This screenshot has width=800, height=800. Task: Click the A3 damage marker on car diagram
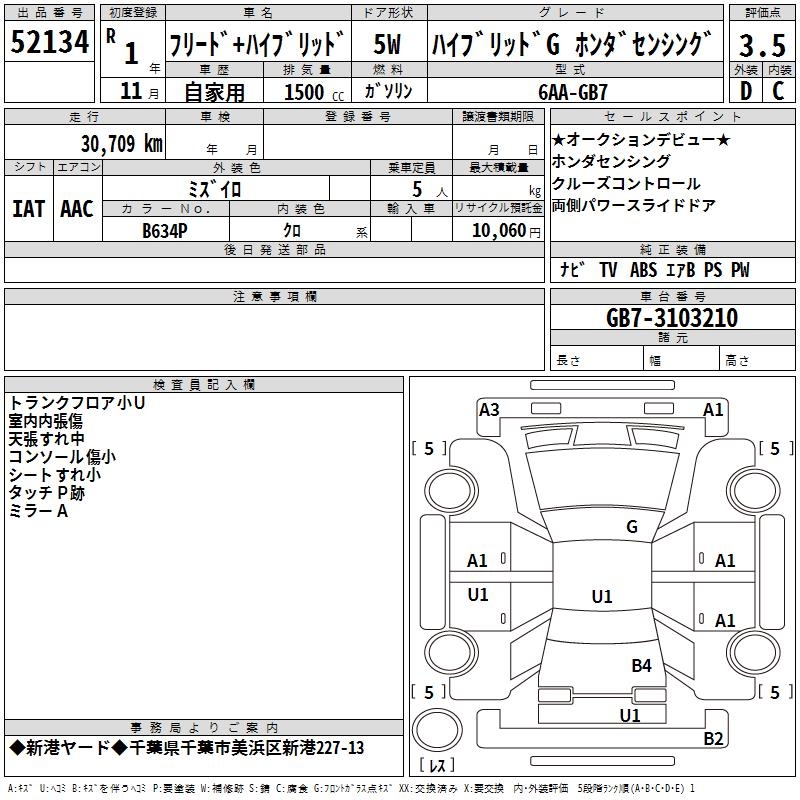pos(489,409)
